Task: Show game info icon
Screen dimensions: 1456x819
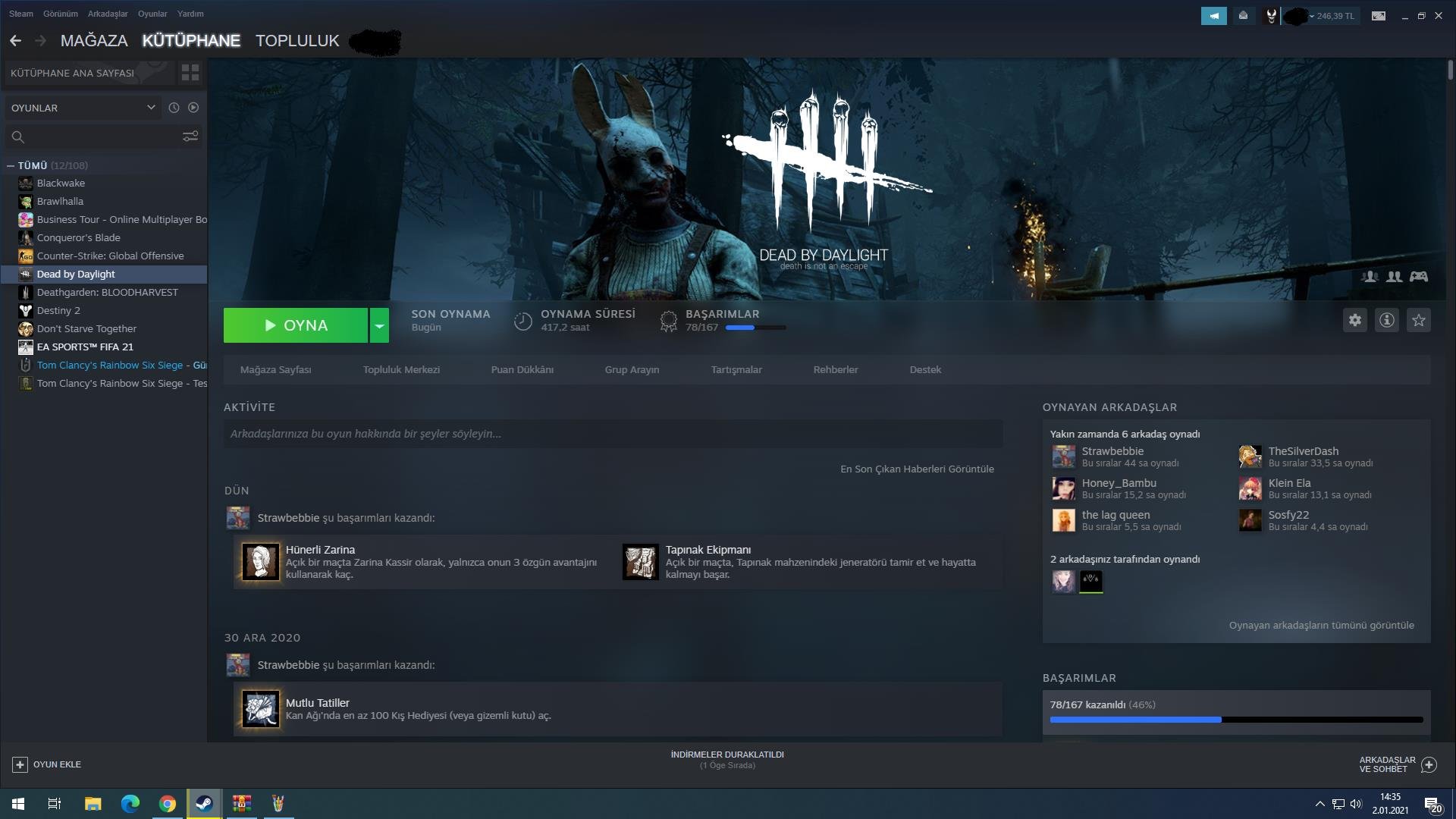Action: tap(1387, 320)
